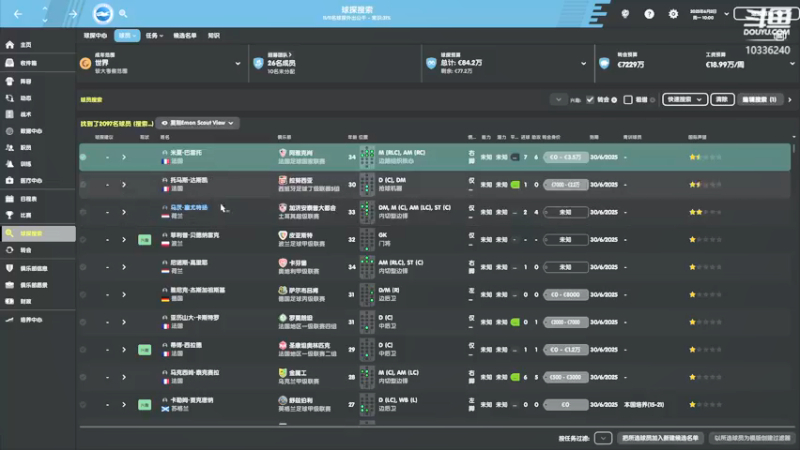Check the 租借 loan checkbox
800x450 pixels.
coord(628,99)
